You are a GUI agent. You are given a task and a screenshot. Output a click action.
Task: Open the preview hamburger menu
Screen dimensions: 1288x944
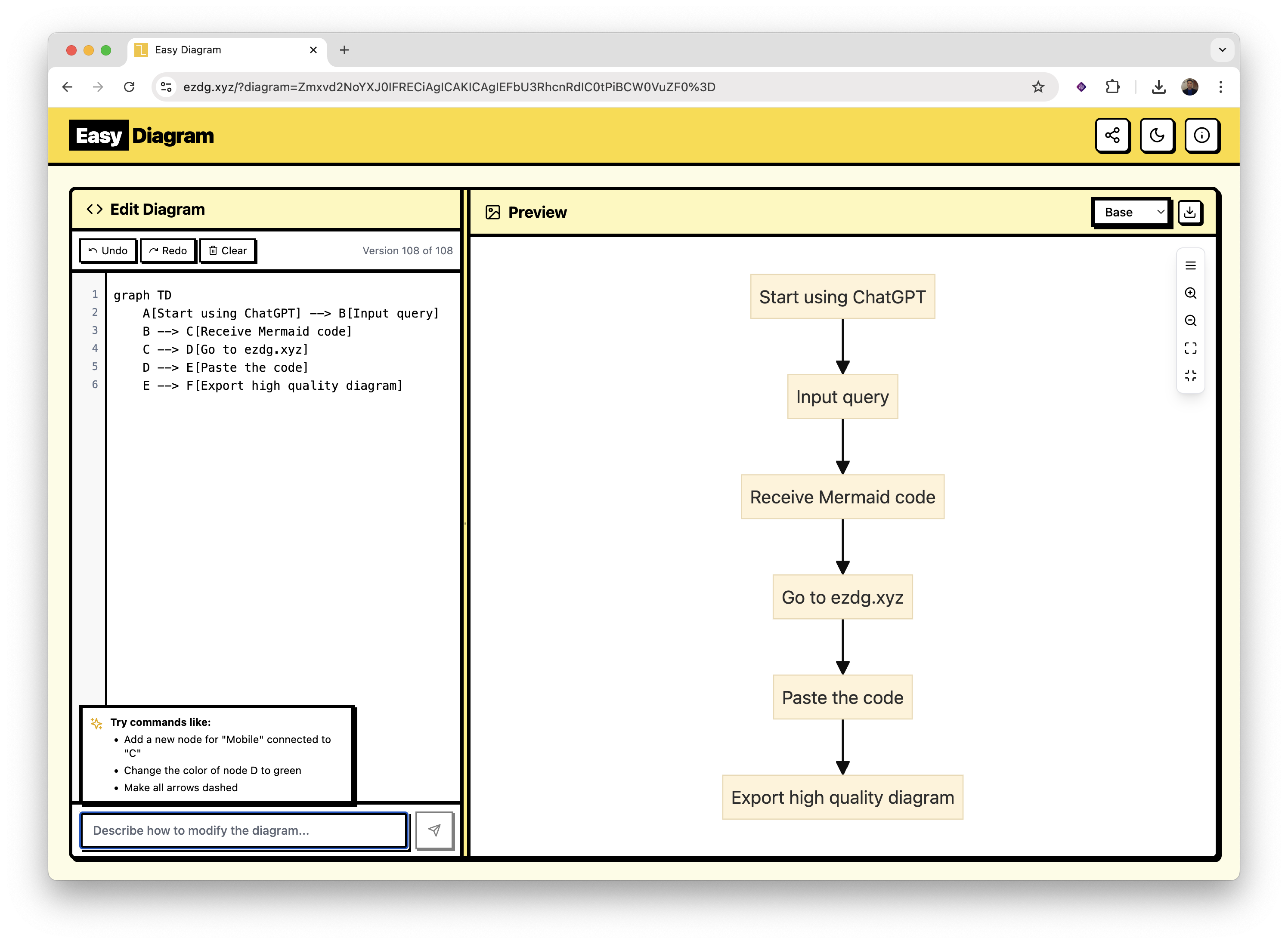1191,265
